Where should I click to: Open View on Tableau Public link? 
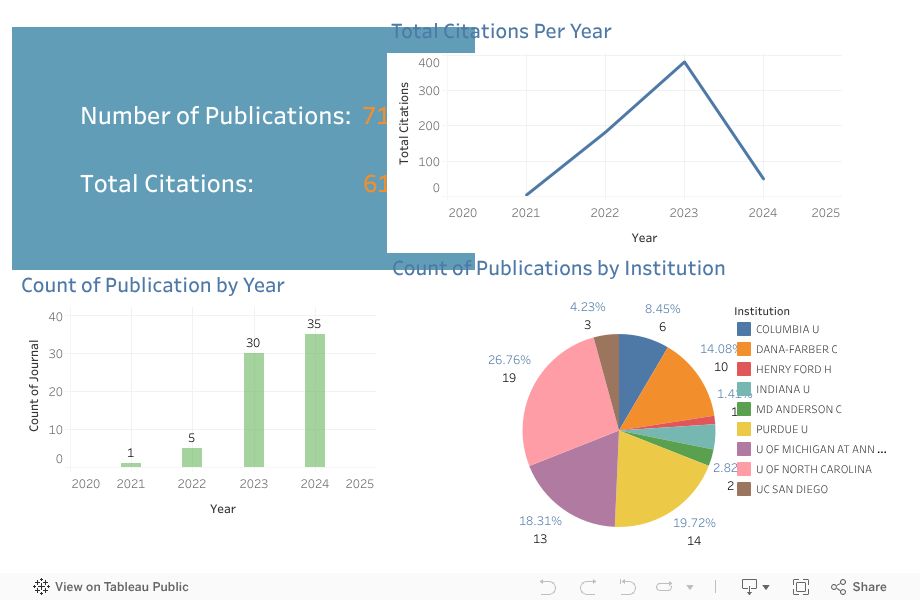point(111,587)
